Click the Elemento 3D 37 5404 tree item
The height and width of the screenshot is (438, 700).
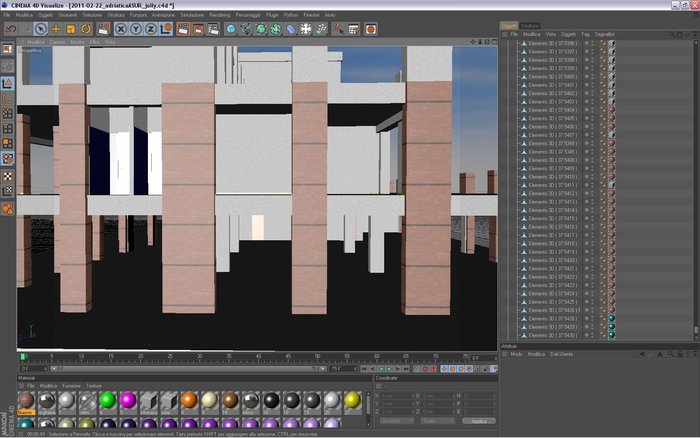(553, 110)
